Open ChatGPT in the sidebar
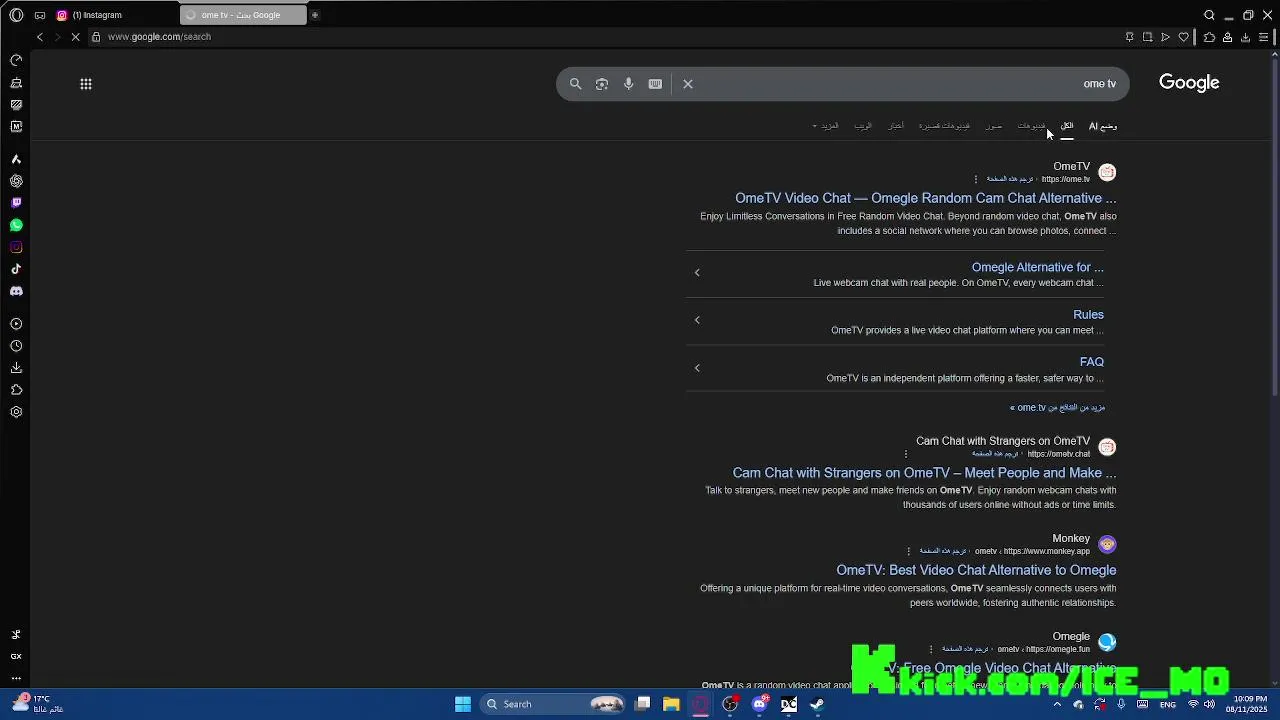The width and height of the screenshot is (1280, 720). pyautogui.click(x=16, y=181)
